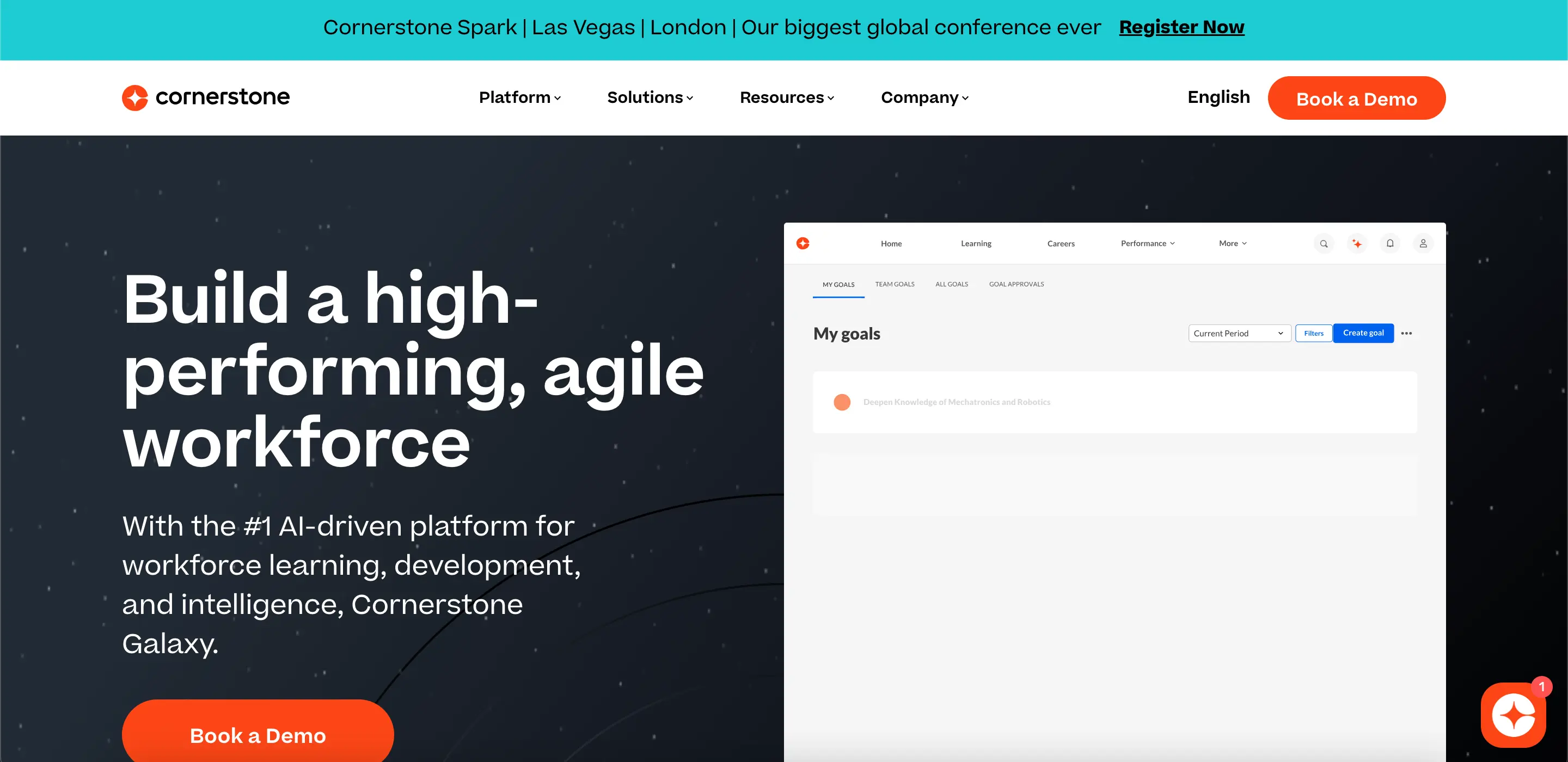Open the three-dot more options menu
The height and width of the screenshot is (762, 1568).
click(x=1407, y=334)
